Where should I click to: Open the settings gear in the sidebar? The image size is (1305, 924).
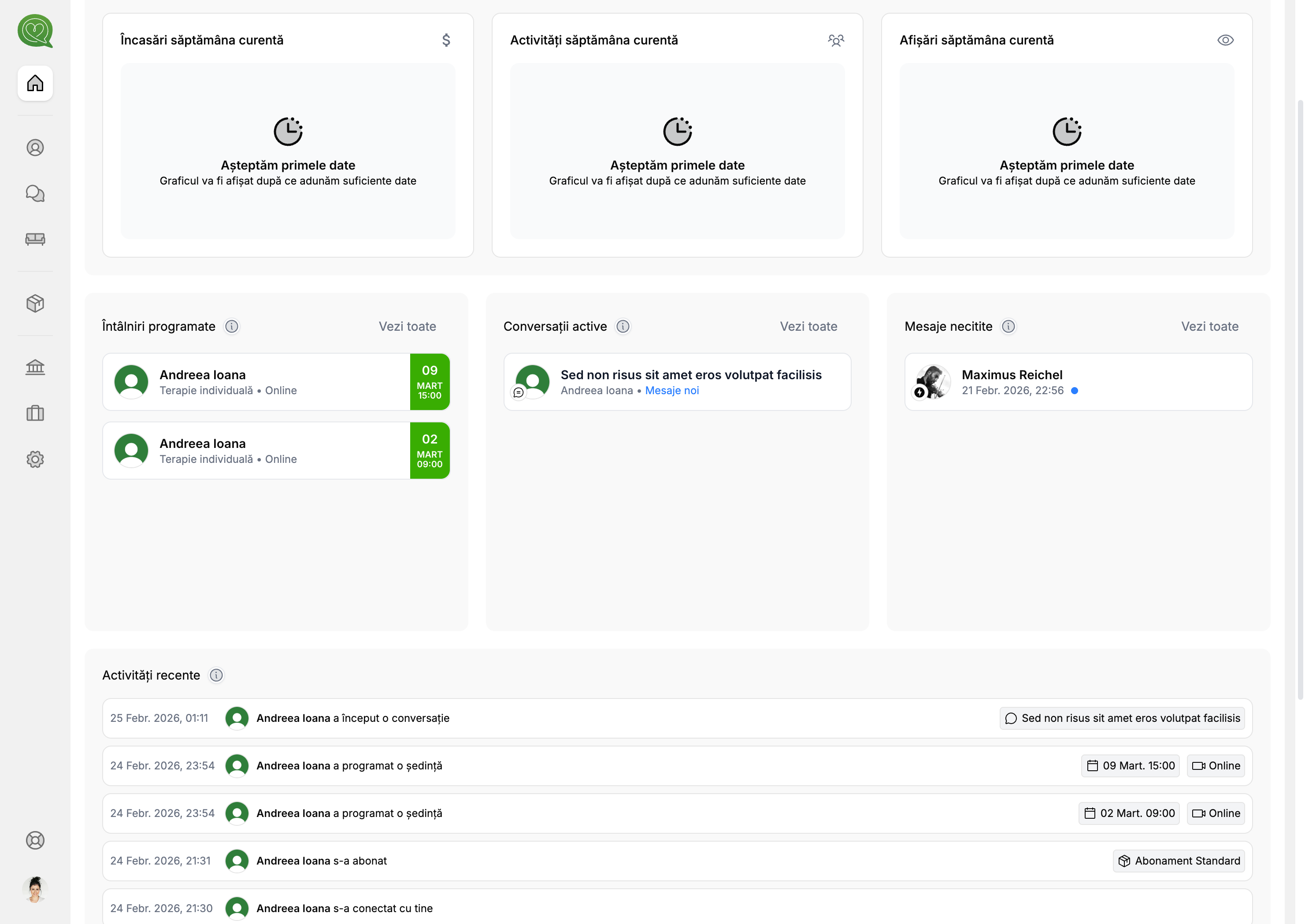click(35, 459)
